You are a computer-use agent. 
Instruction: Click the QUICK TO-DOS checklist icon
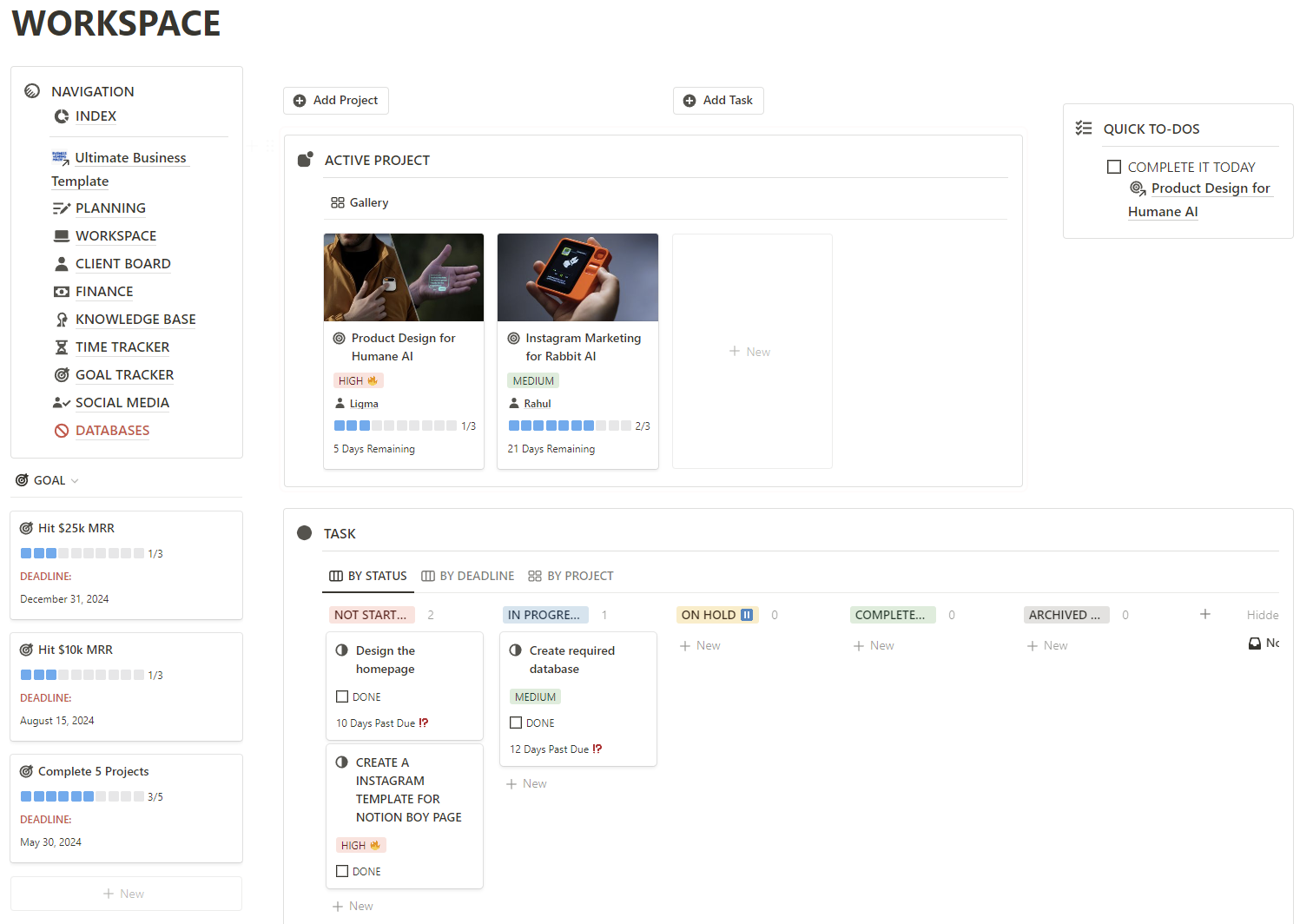(1084, 128)
